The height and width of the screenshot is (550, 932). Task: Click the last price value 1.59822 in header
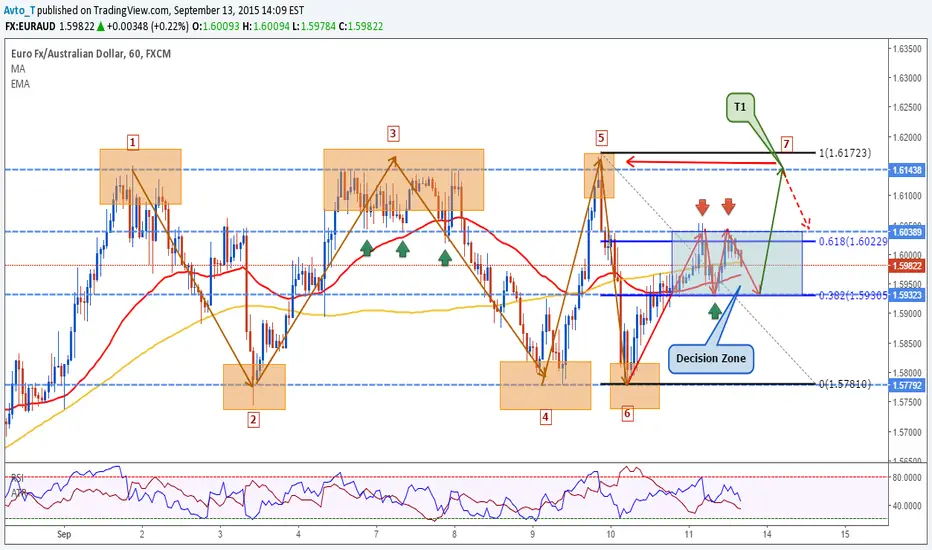[x=76, y=26]
